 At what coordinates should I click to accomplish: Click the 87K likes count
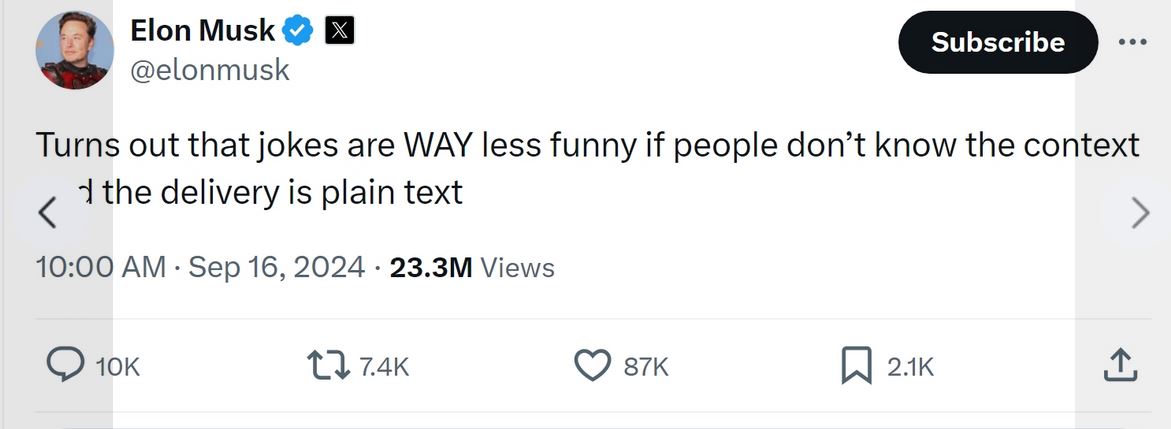coord(645,367)
